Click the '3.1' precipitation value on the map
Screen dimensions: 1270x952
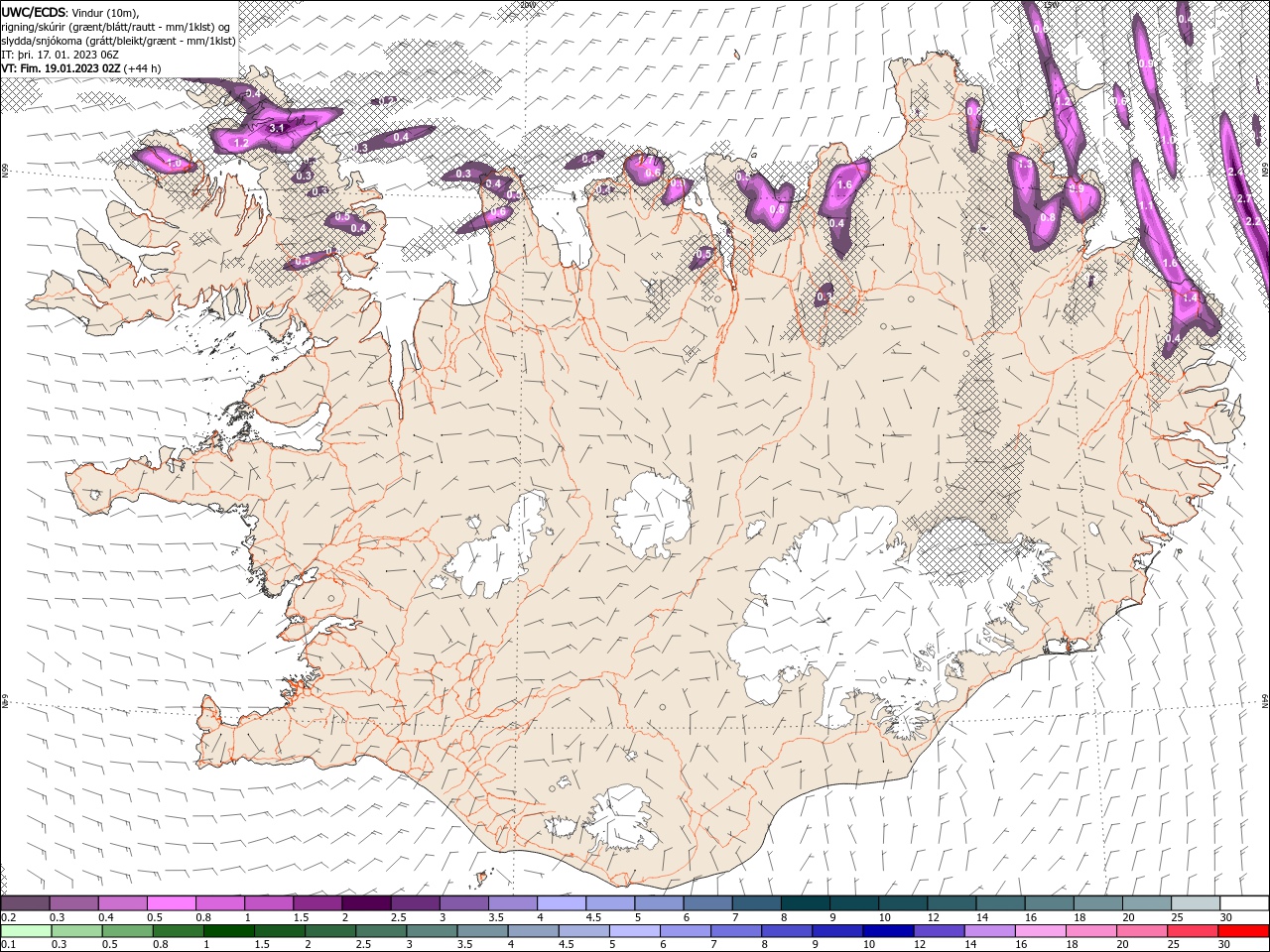point(278,129)
